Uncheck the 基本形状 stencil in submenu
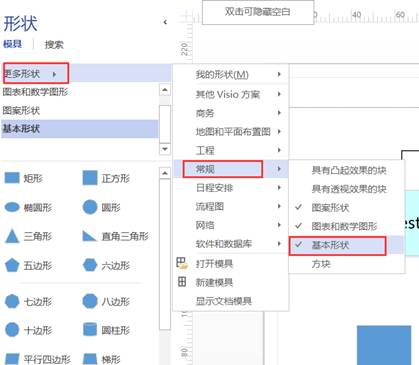 coord(346,245)
